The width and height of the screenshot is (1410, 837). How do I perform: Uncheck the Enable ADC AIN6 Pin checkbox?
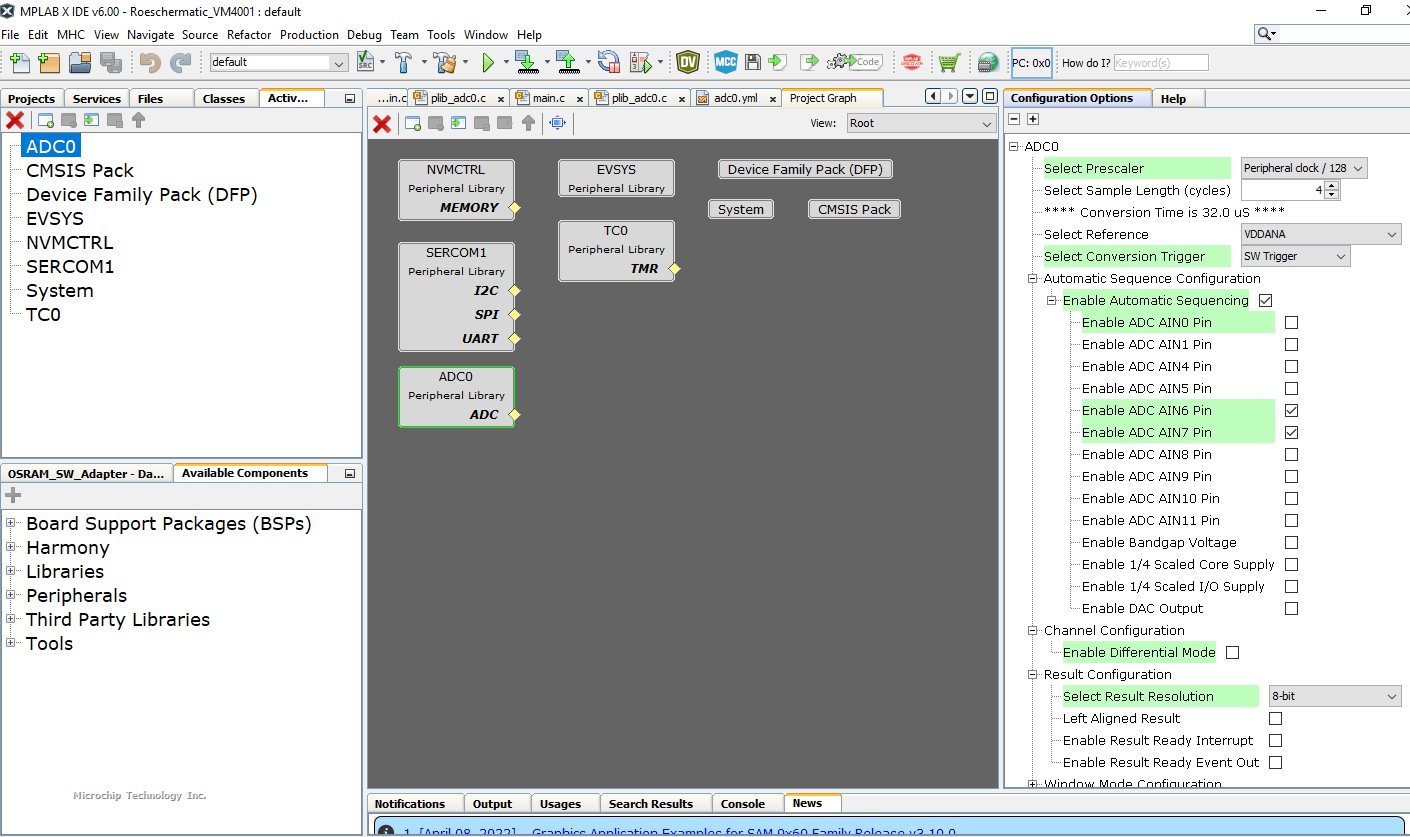[x=1291, y=410]
